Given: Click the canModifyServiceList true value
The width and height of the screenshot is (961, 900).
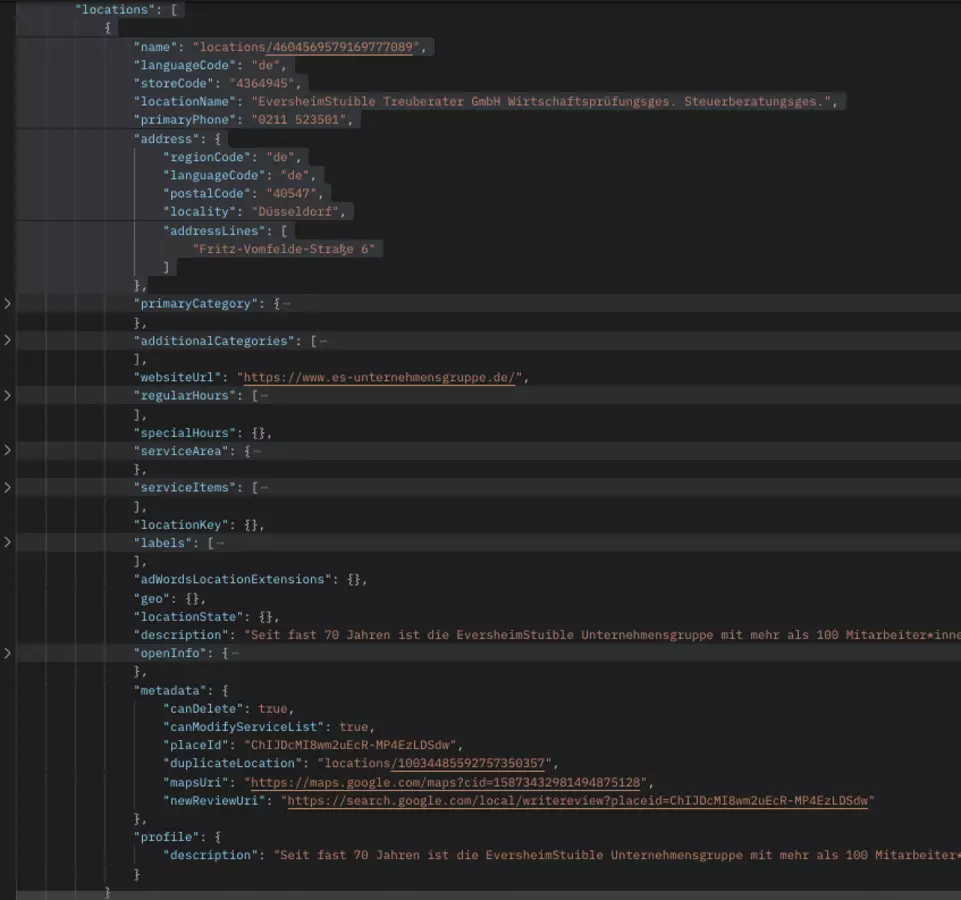Looking at the screenshot, I should point(356,726).
